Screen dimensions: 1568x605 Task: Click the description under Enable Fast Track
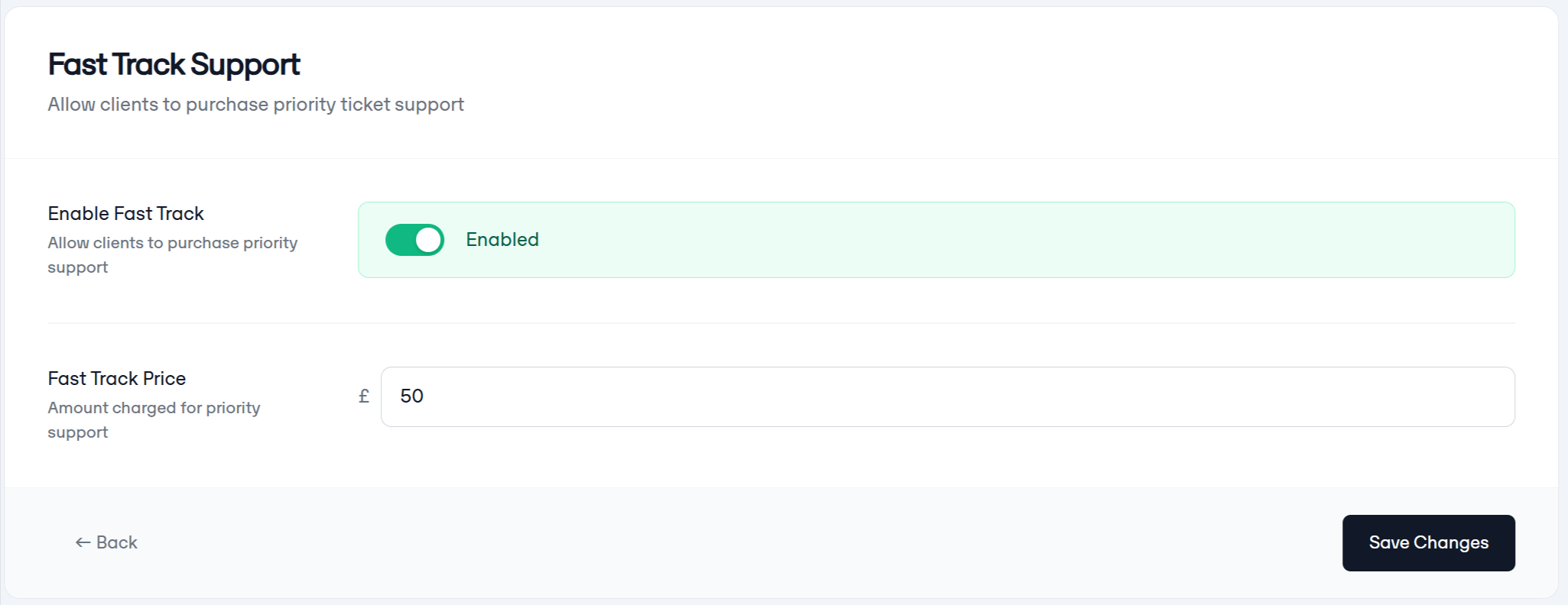(x=173, y=255)
